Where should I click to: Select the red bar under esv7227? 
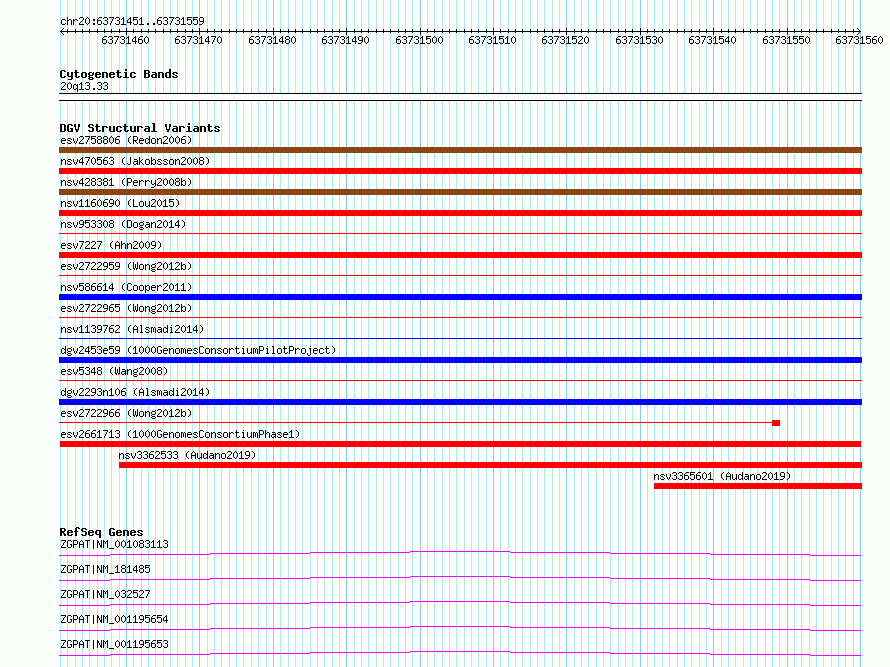tap(460, 255)
